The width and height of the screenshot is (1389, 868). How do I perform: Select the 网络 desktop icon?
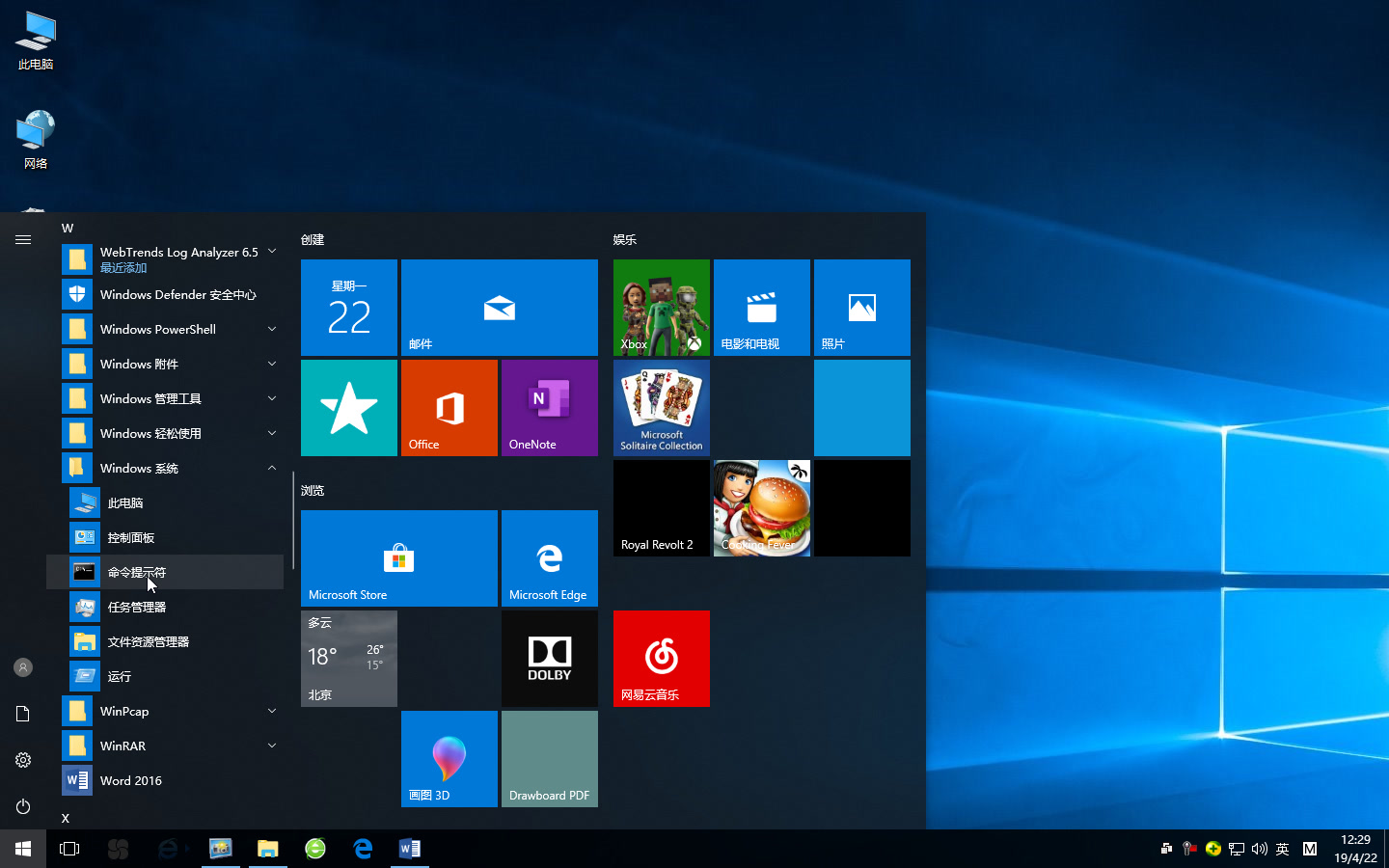(36, 140)
